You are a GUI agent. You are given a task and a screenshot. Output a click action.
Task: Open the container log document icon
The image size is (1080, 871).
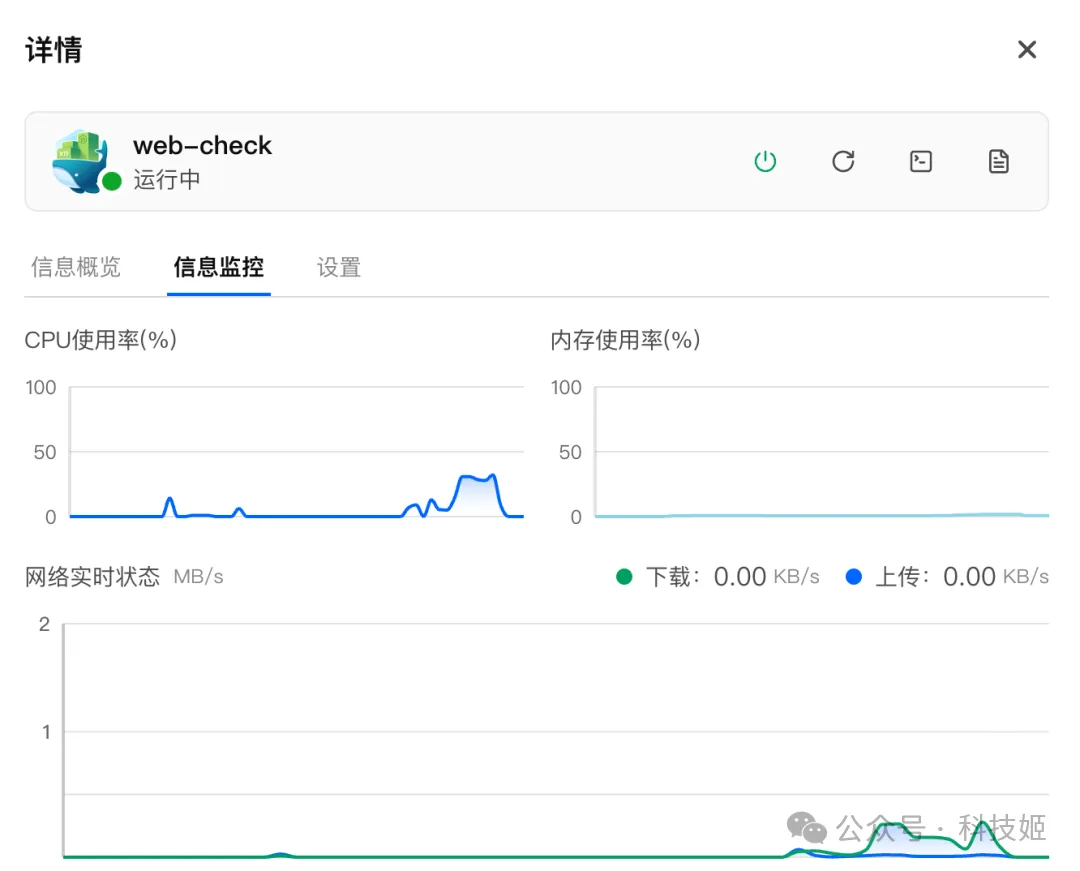coord(998,161)
